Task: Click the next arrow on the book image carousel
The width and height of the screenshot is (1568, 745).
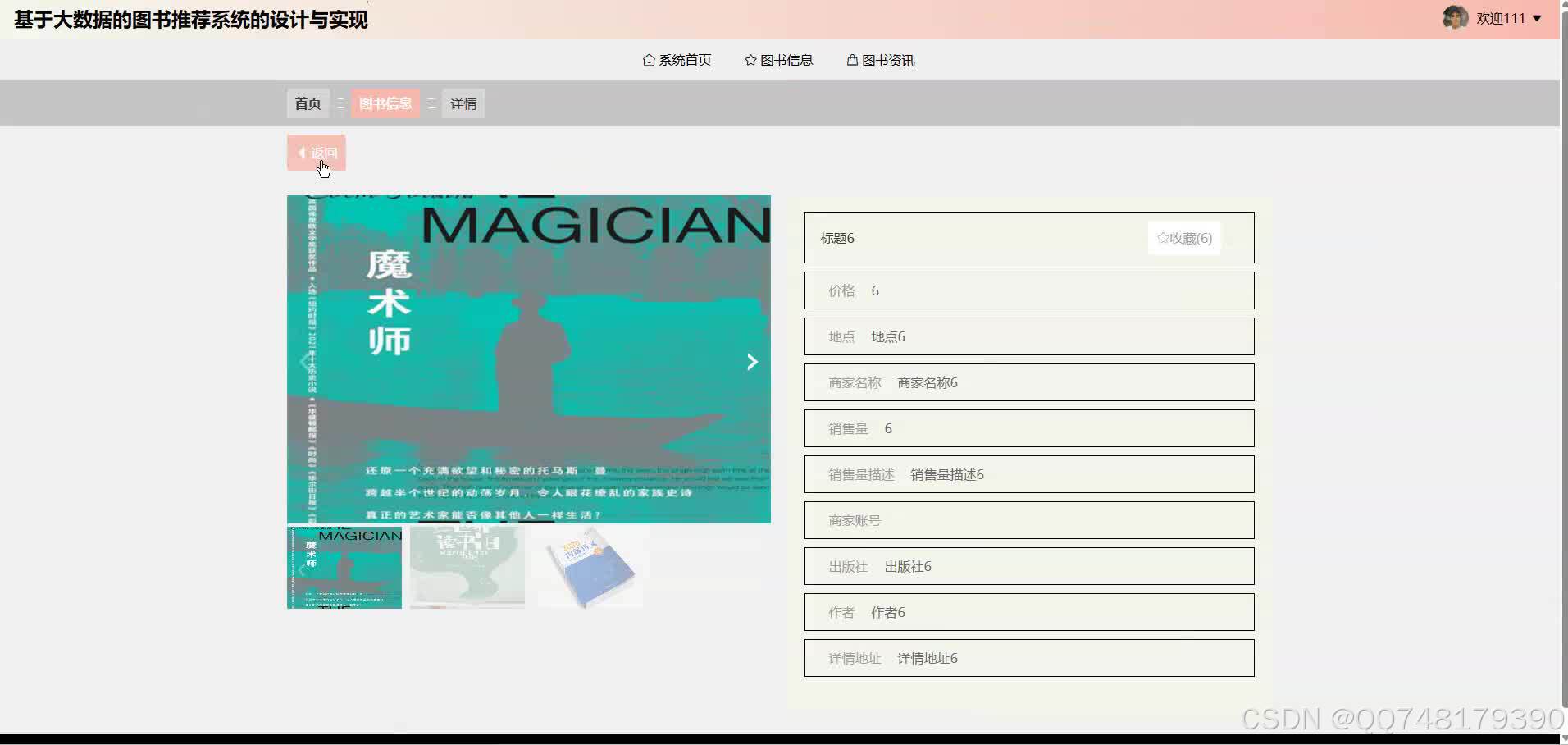Action: [x=751, y=361]
